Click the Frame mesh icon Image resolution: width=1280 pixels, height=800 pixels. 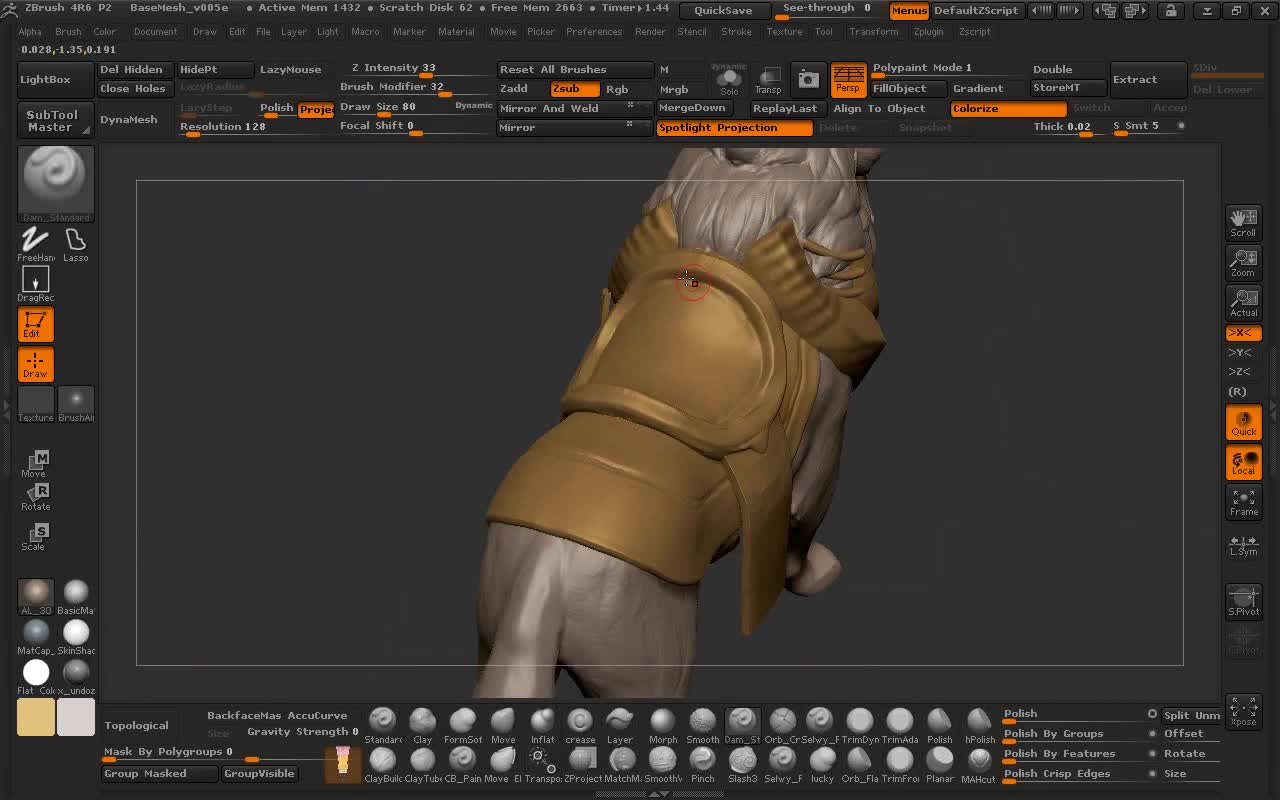1243,502
